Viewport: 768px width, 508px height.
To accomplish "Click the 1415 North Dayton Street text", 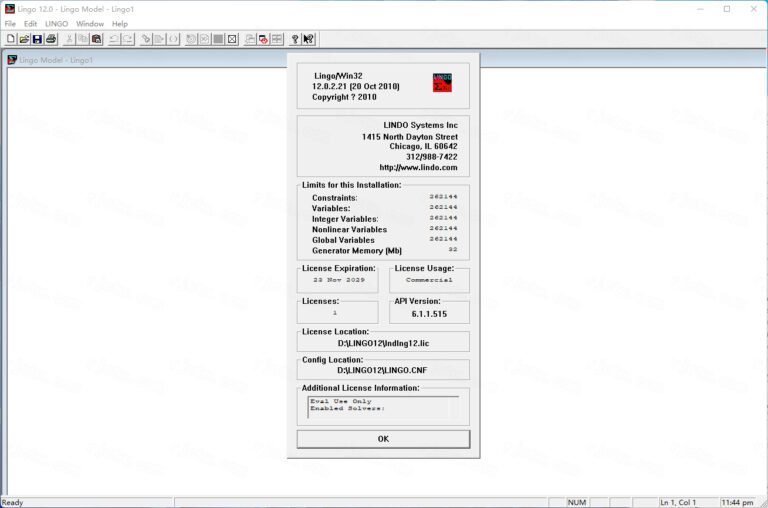I will pos(410,137).
